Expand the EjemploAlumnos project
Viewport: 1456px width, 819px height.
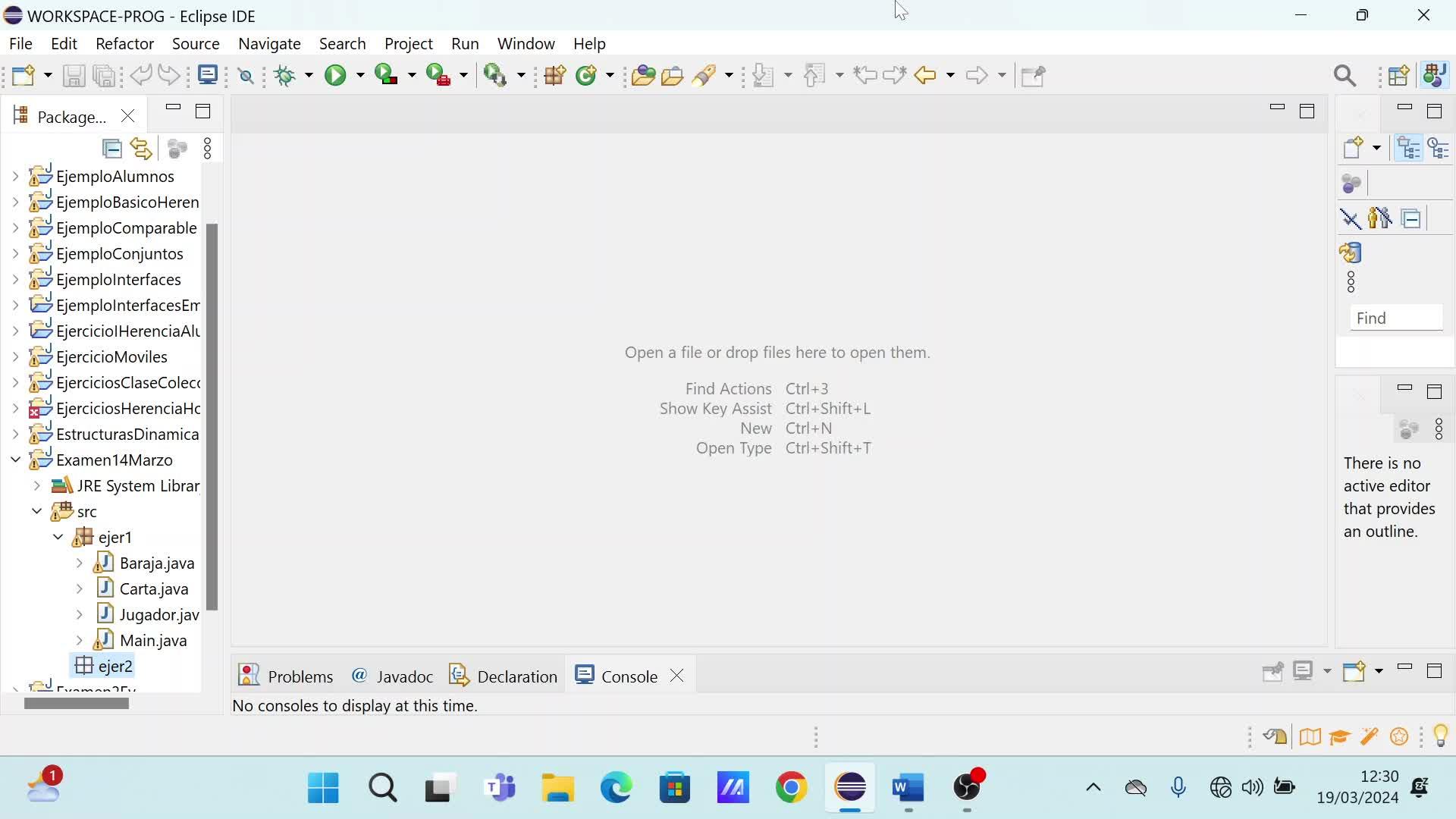click(x=15, y=177)
